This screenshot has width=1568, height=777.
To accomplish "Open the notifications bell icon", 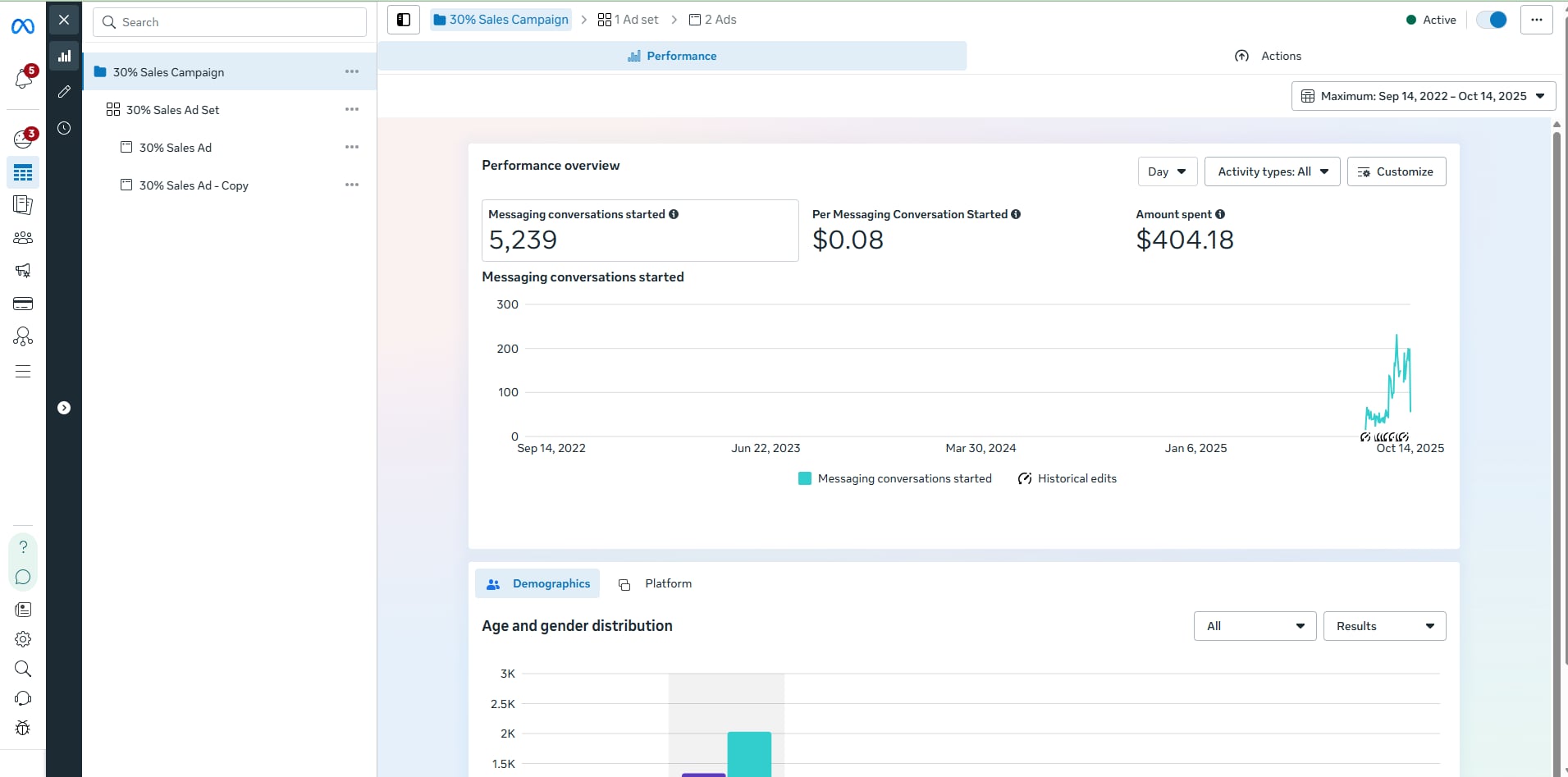I will click(x=23, y=79).
